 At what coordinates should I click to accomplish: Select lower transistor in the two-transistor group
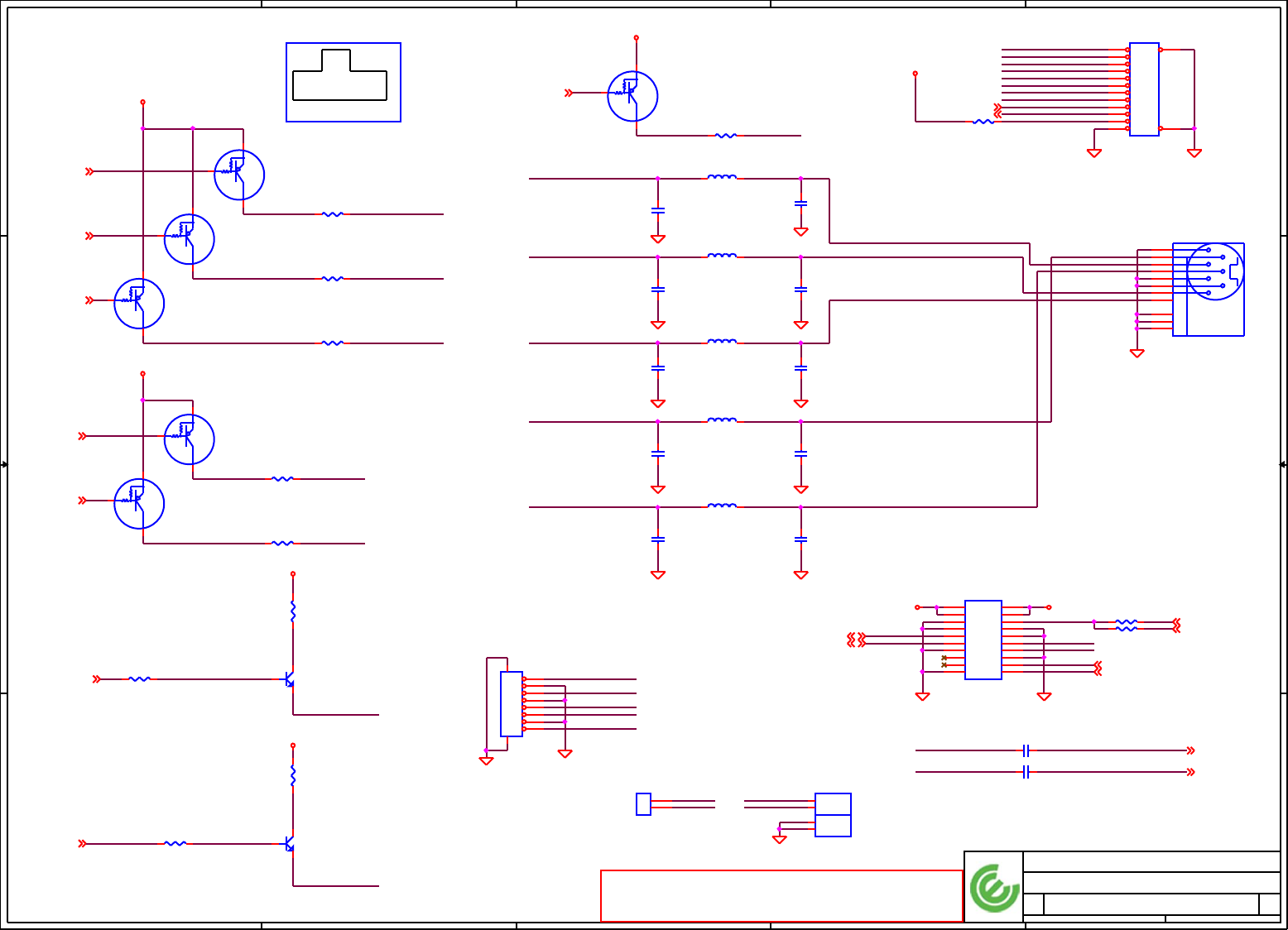[x=139, y=504]
